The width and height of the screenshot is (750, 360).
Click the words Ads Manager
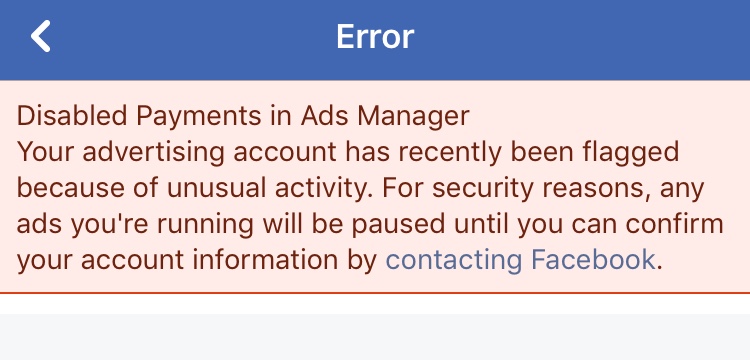pyautogui.click(x=385, y=116)
